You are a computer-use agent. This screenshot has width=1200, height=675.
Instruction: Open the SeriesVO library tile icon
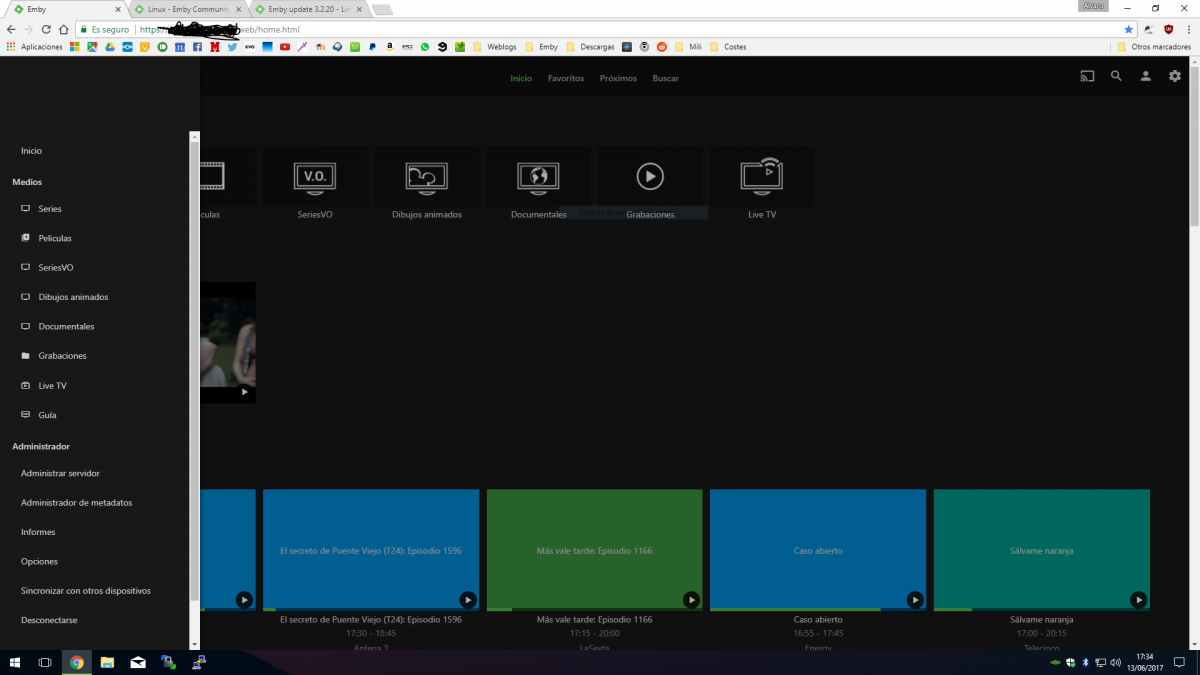(x=315, y=177)
